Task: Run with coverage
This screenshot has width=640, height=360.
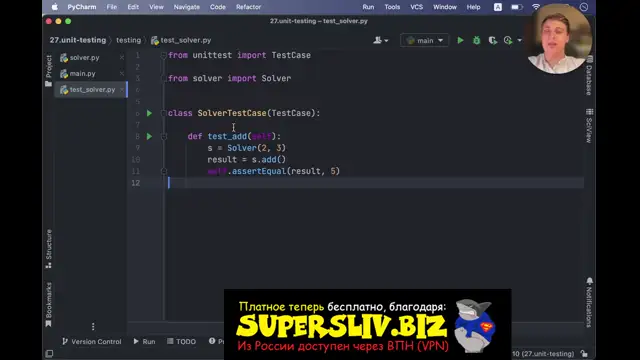Action: click(493, 40)
